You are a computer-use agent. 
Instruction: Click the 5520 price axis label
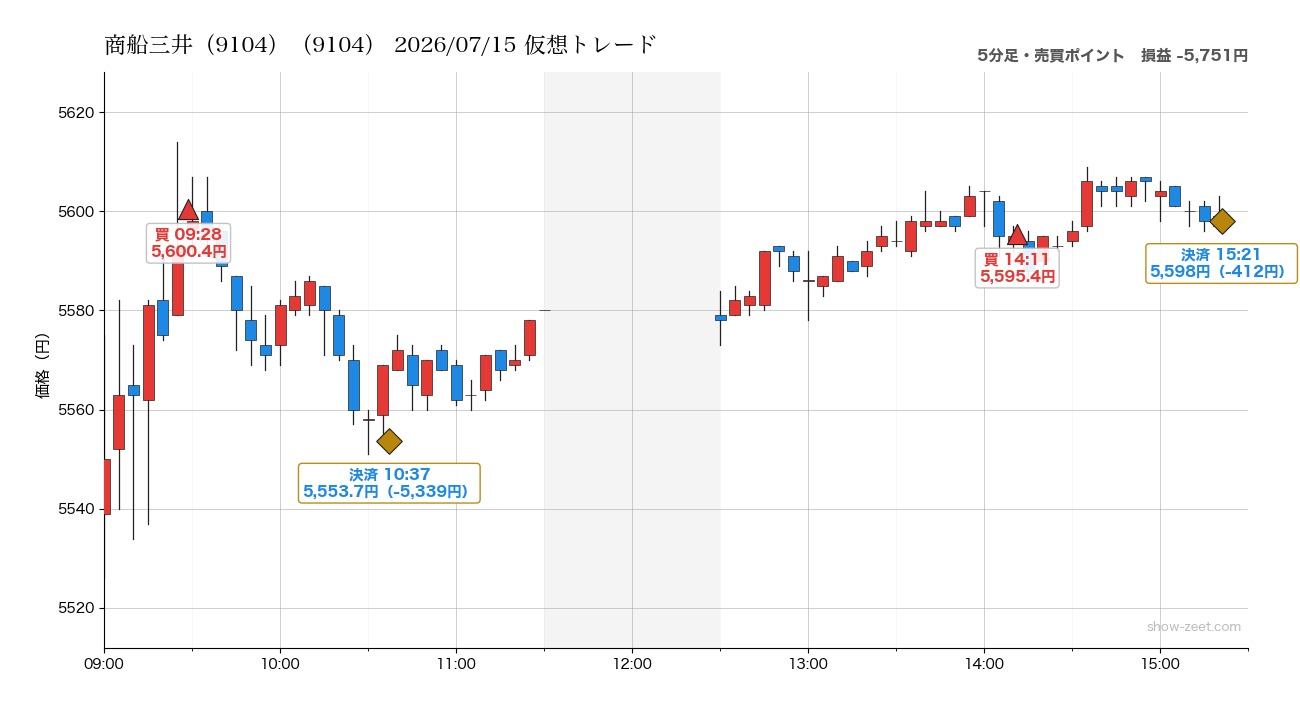pyautogui.click(x=76, y=608)
